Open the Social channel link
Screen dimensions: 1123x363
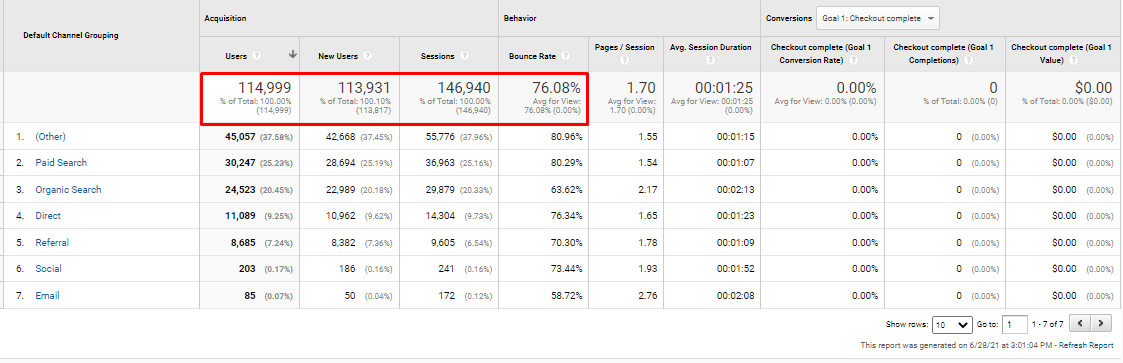coord(48,268)
